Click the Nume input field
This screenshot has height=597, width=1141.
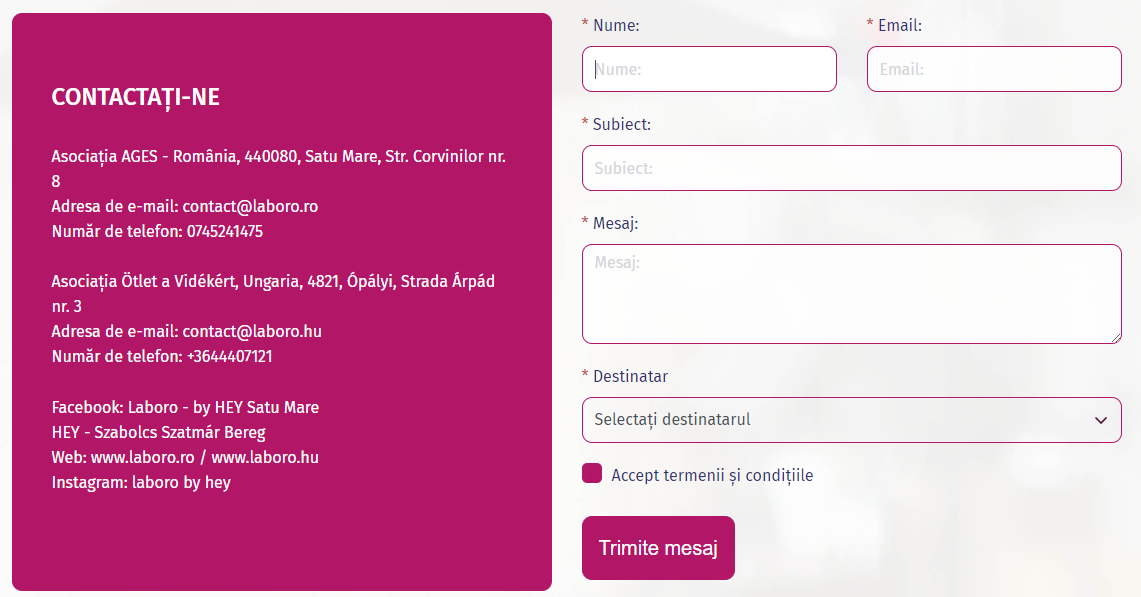(709, 69)
